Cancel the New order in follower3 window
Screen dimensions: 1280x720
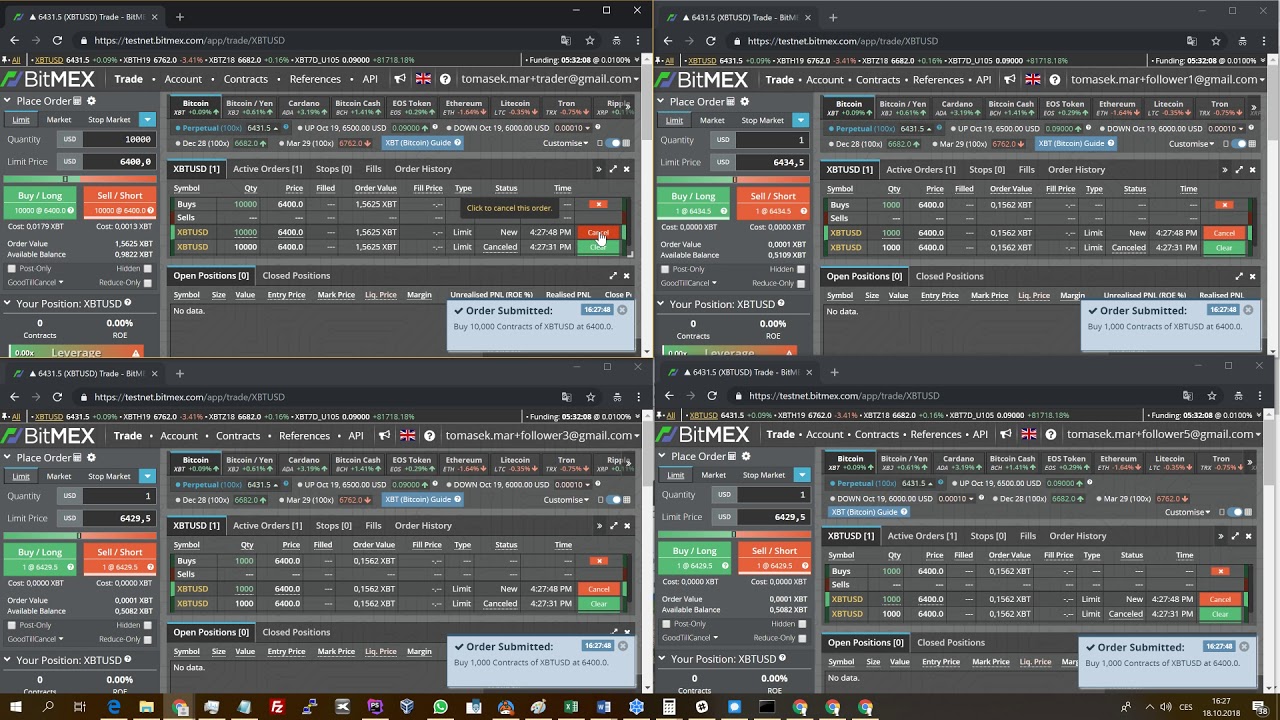[x=598, y=589]
